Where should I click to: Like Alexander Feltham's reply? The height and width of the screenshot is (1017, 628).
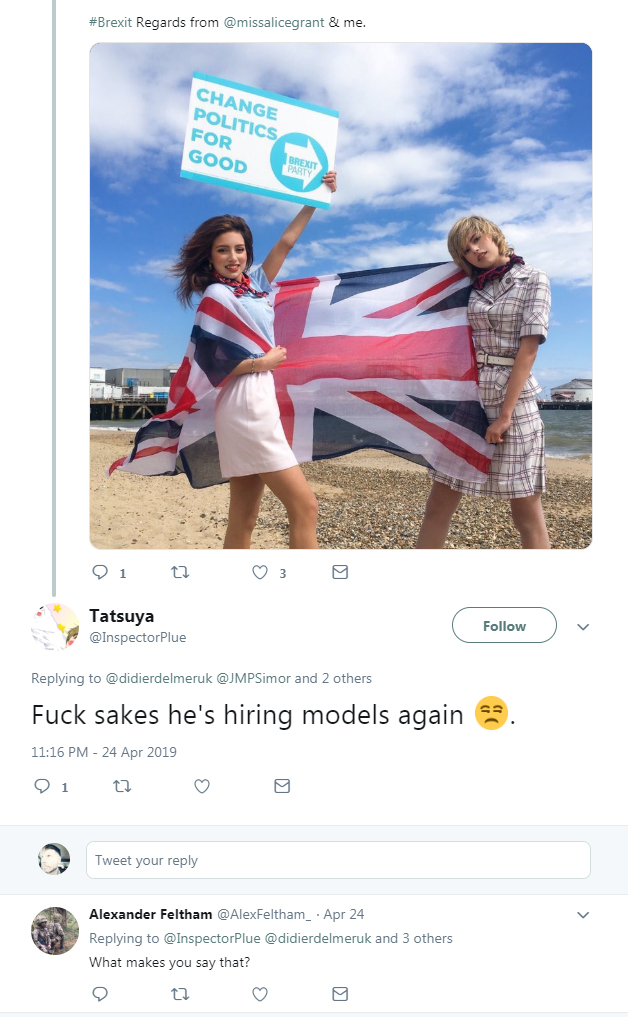(x=260, y=994)
